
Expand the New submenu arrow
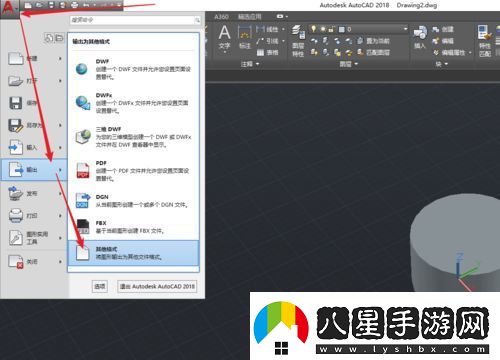[60, 58]
